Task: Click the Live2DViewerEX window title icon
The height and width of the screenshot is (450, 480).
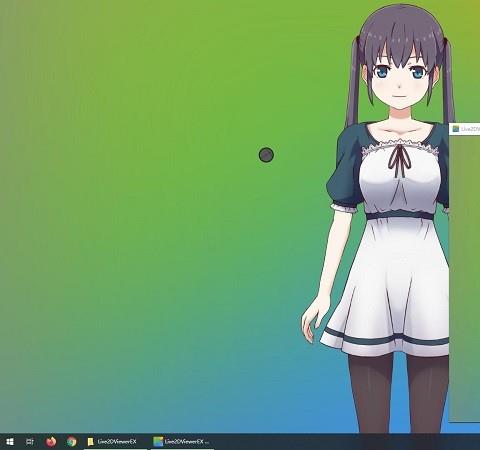Action: point(456,129)
